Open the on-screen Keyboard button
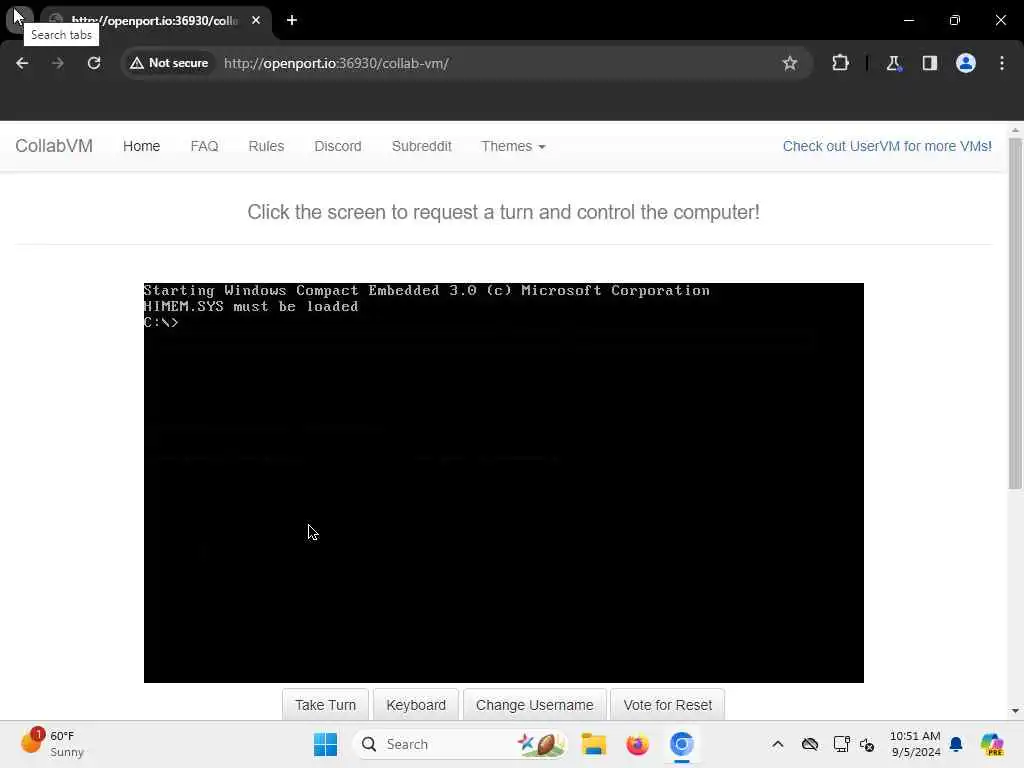This screenshot has height=768, width=1024. (x=416, y=705)
